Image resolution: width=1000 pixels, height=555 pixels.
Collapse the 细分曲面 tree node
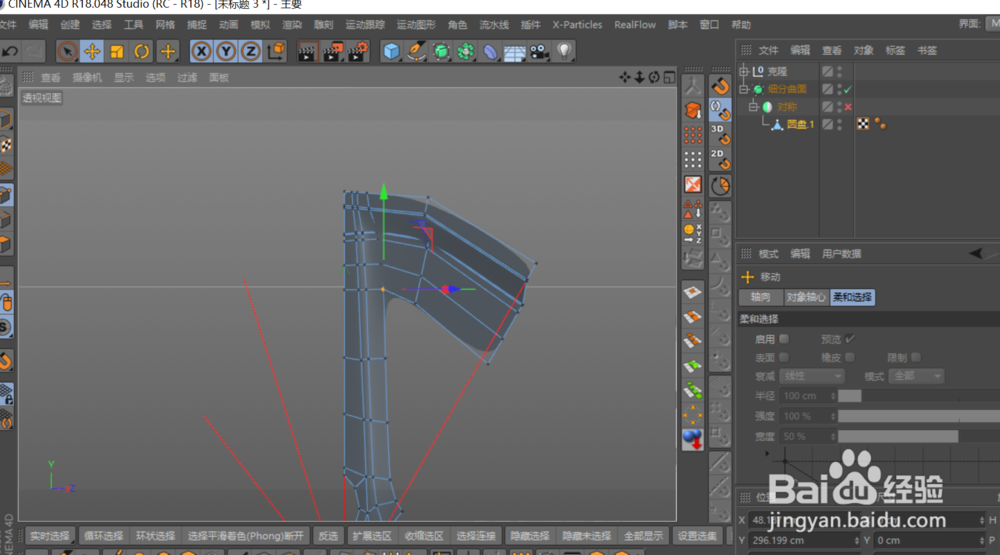(x=744, y=89)
